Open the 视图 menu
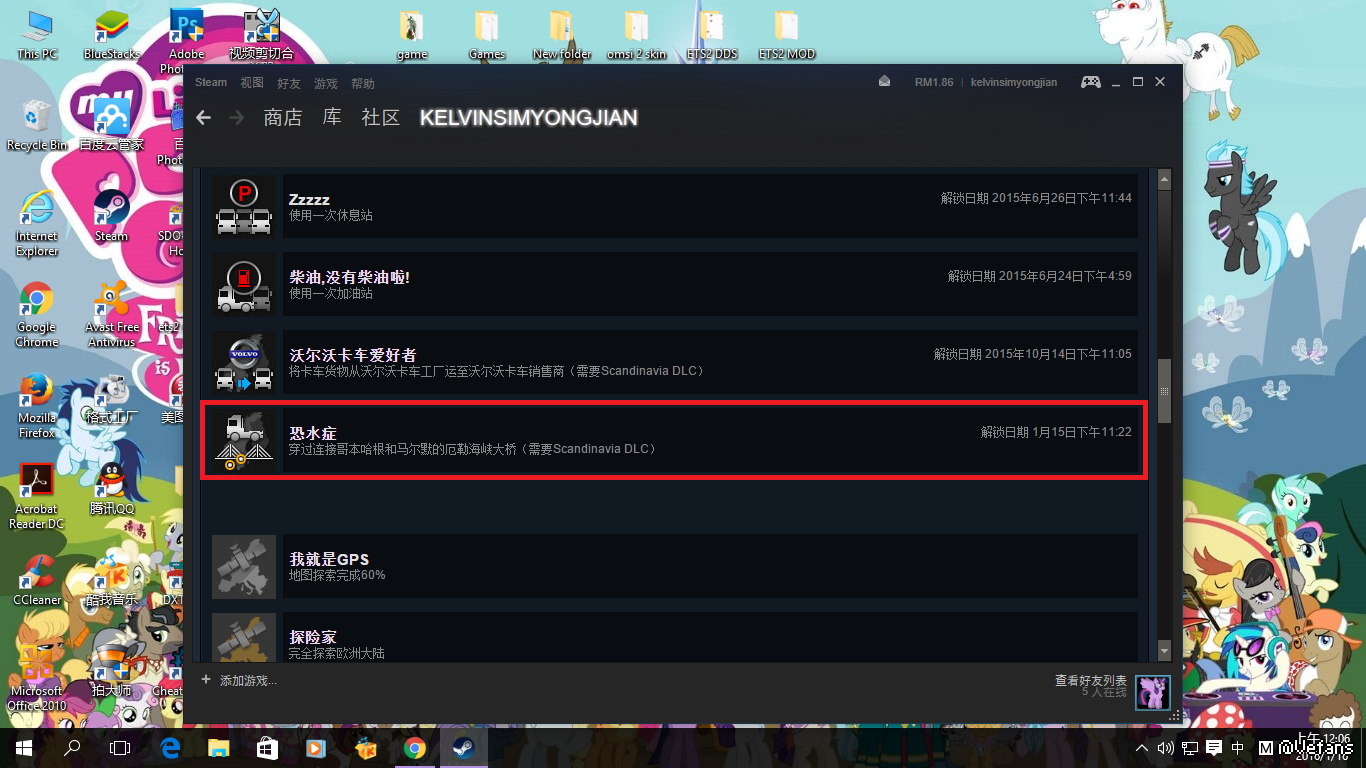 click(252, 83)
